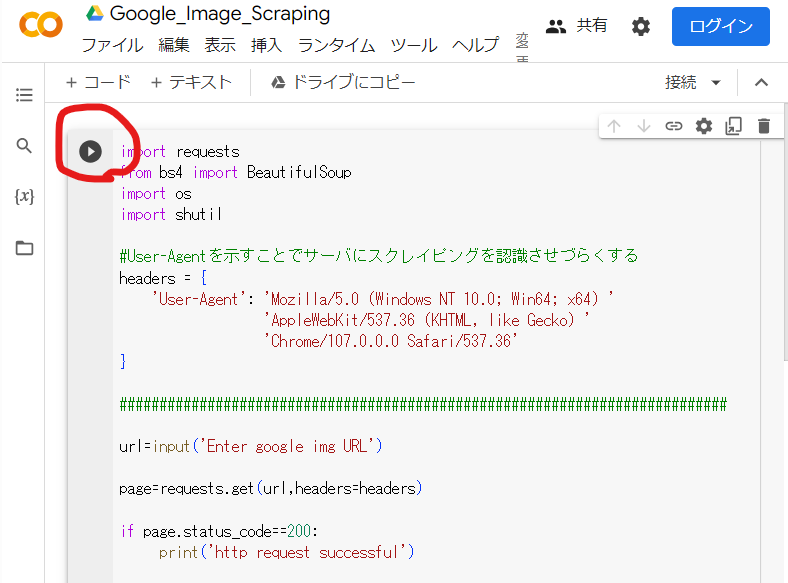Open cell settings gear icon
788x583 pixels.
click(704, 126)
